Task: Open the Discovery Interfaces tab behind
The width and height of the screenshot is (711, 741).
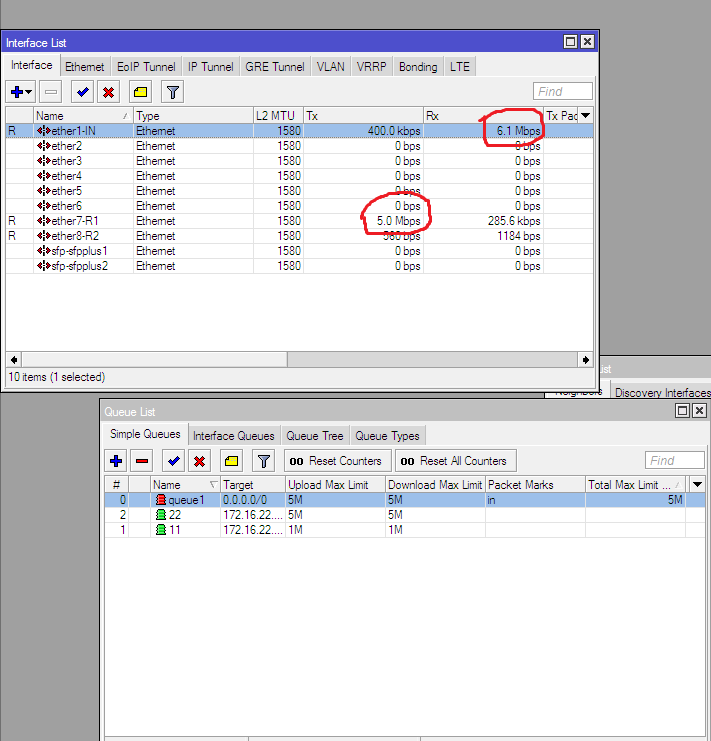Action: (x=662, y=392)
